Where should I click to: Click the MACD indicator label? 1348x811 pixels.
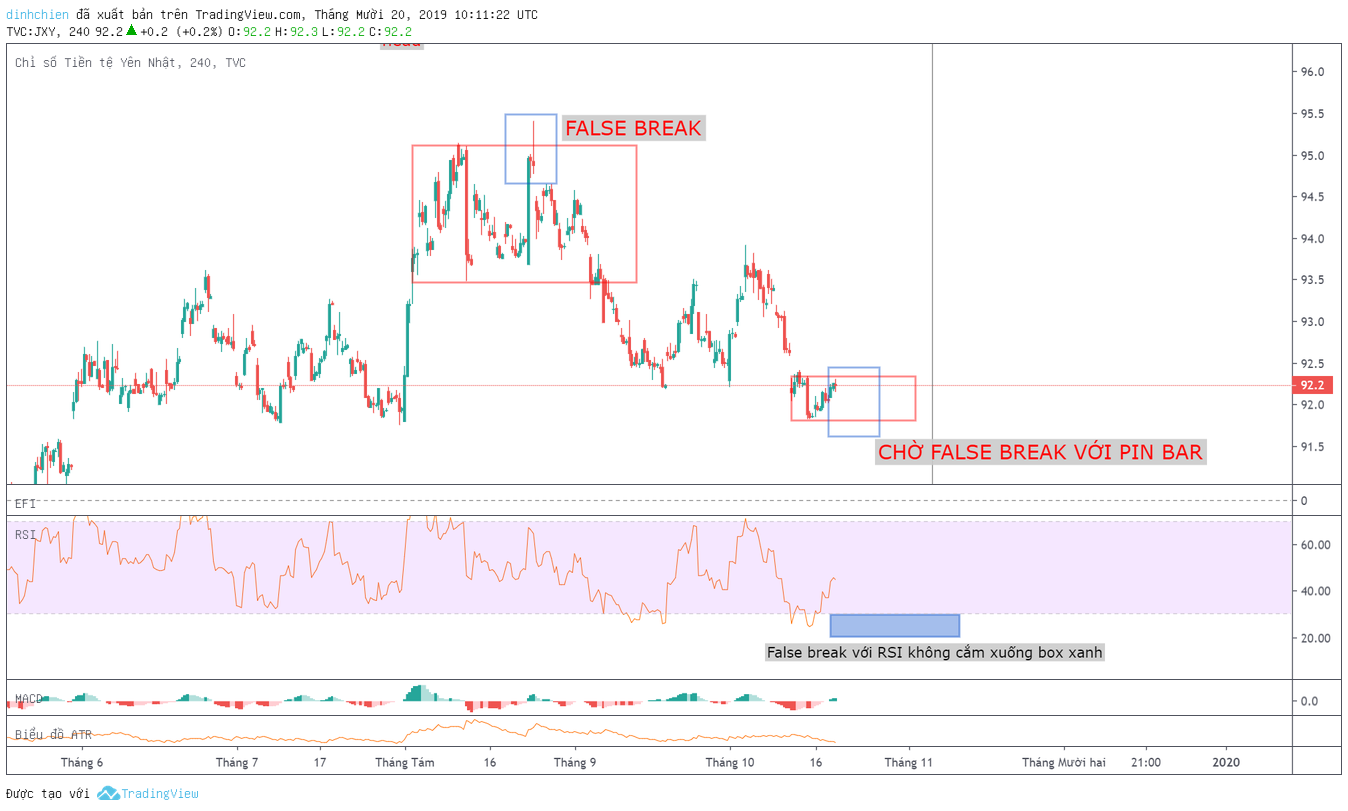click(28, 698)
